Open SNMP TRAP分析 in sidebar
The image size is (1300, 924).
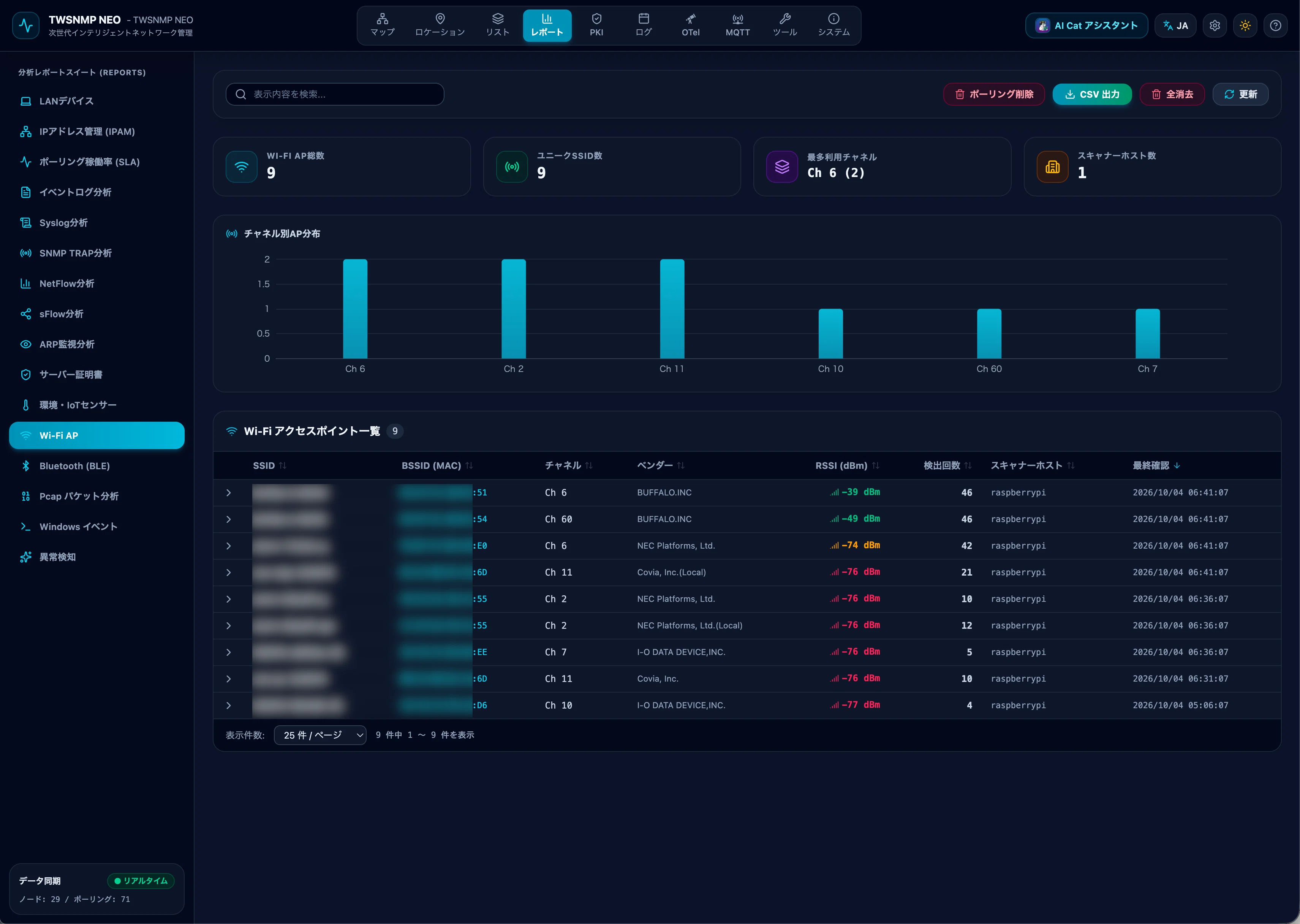coord(97,253)
